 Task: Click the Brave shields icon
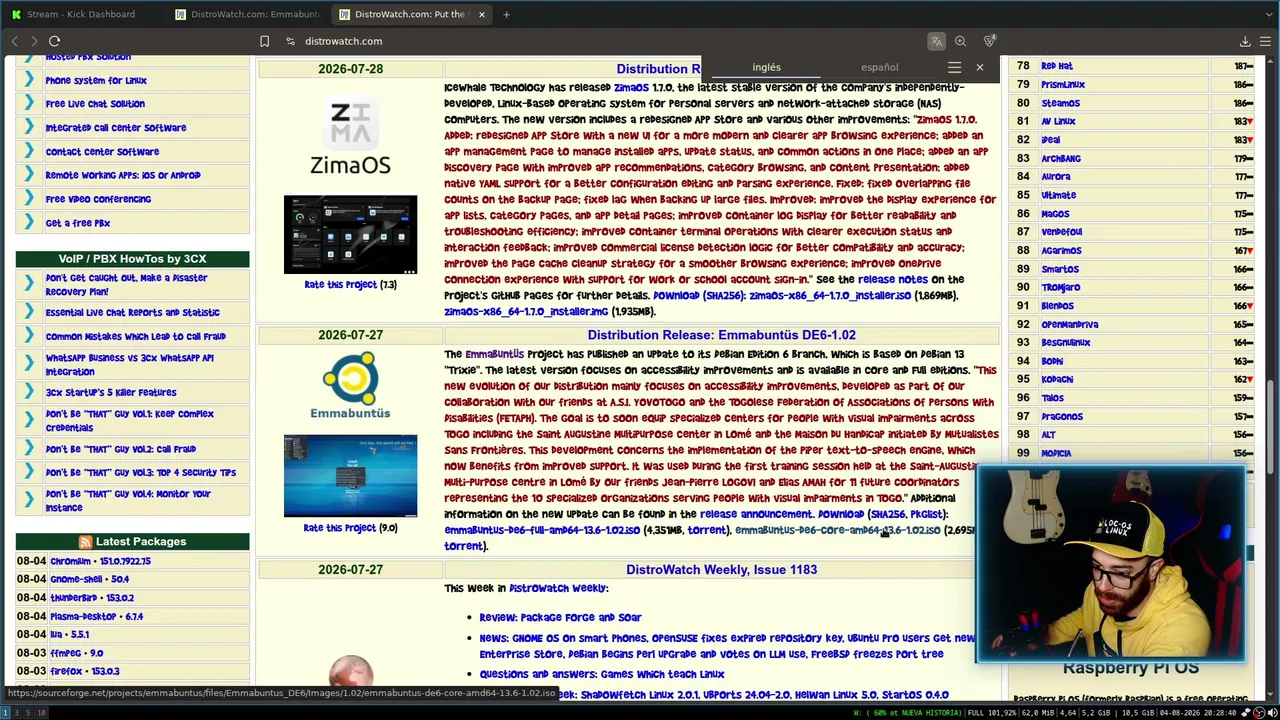click(x=989, y=41)
